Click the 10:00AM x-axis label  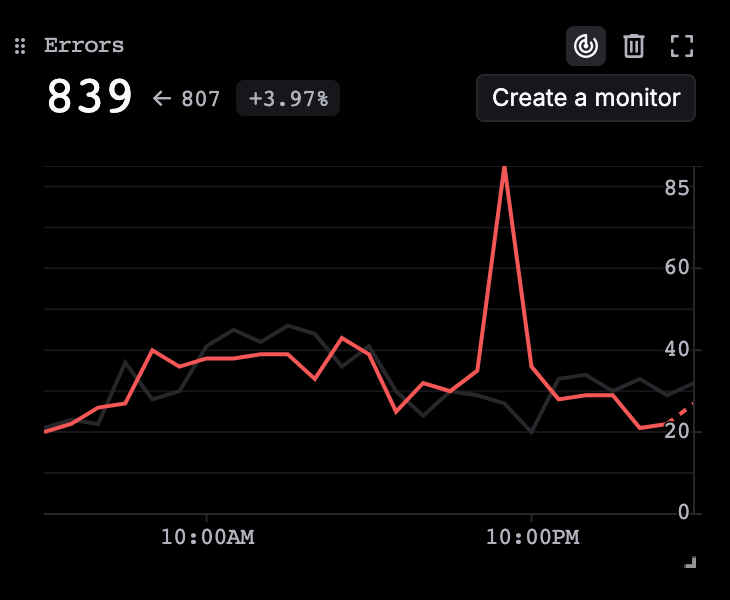click(x=208, y=537)
